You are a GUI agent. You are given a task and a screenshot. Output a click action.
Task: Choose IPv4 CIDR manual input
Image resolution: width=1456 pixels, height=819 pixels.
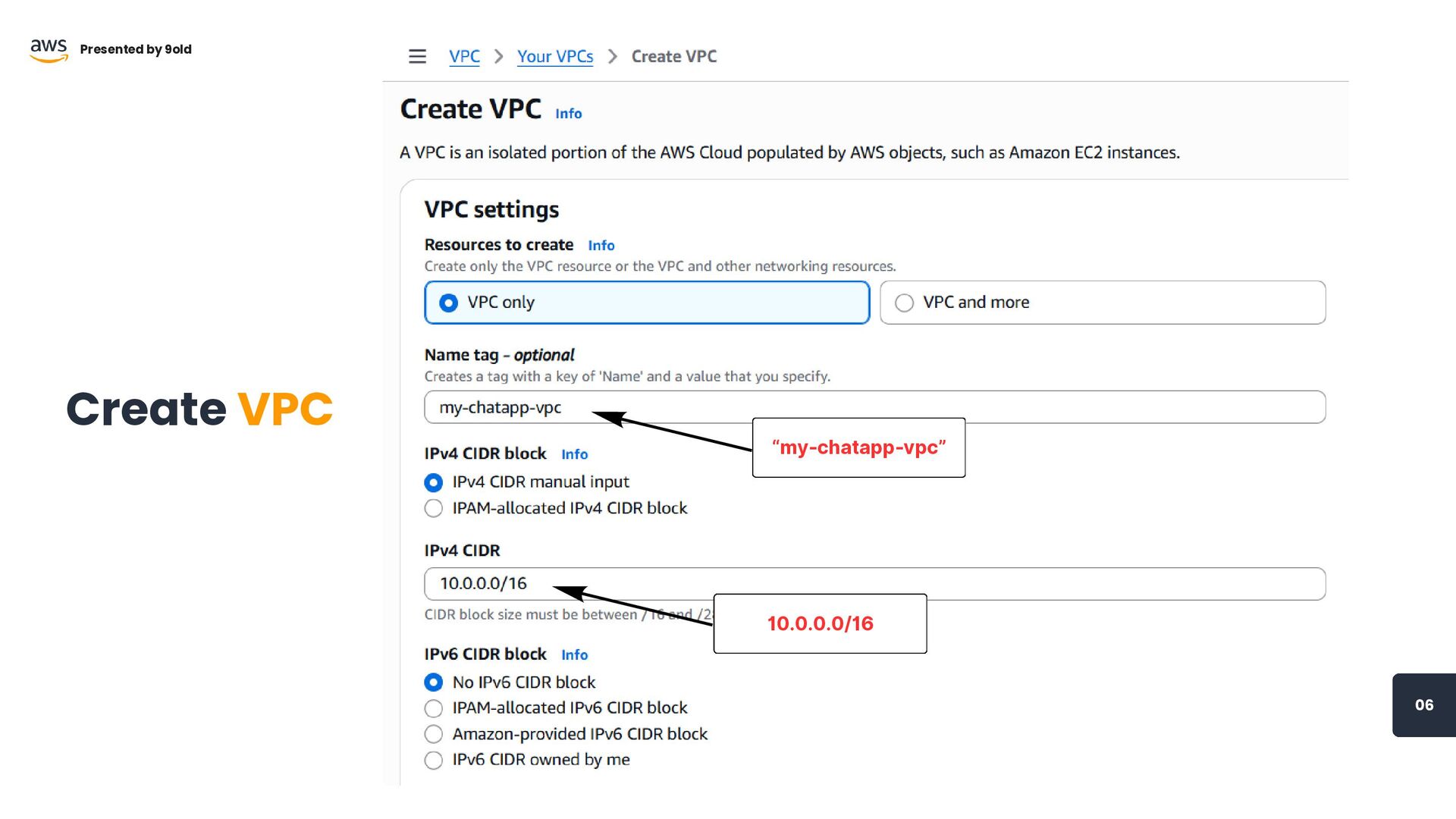point(434,483)
